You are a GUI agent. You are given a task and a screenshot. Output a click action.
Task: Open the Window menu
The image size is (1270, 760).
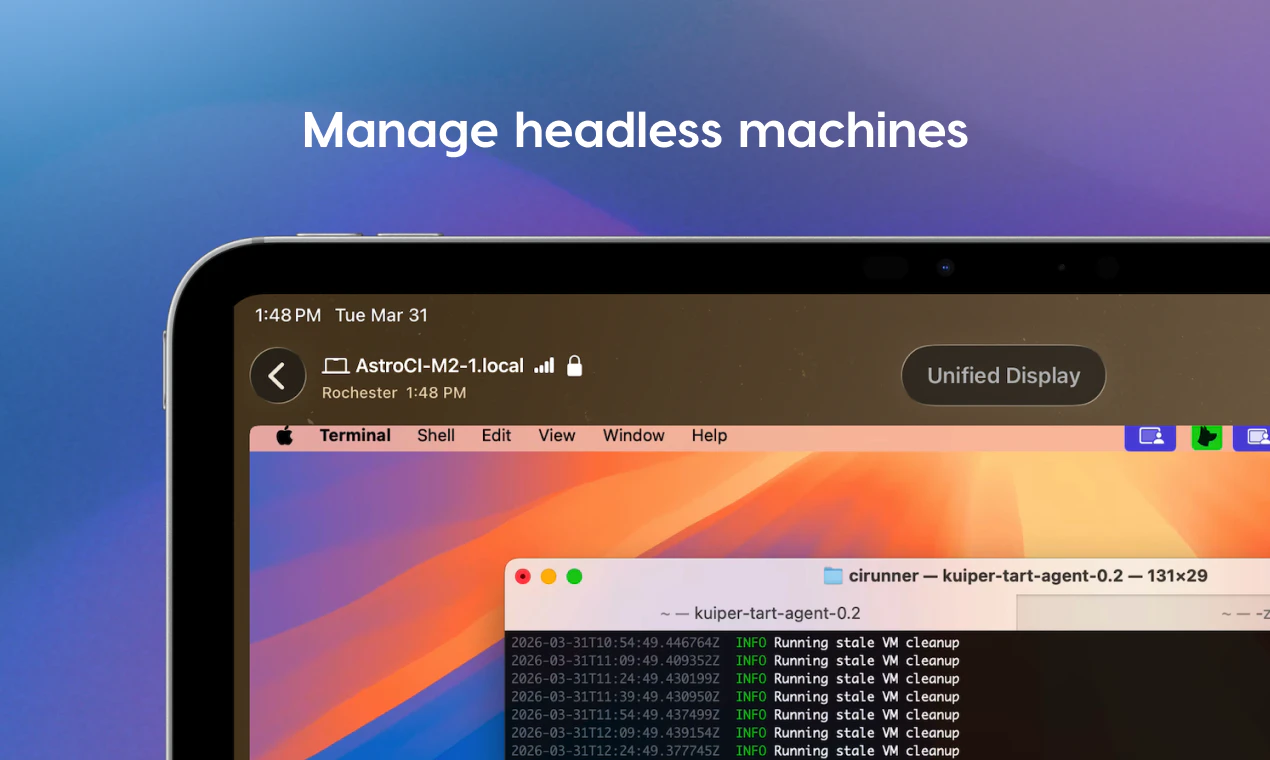(x=633, y=436)
